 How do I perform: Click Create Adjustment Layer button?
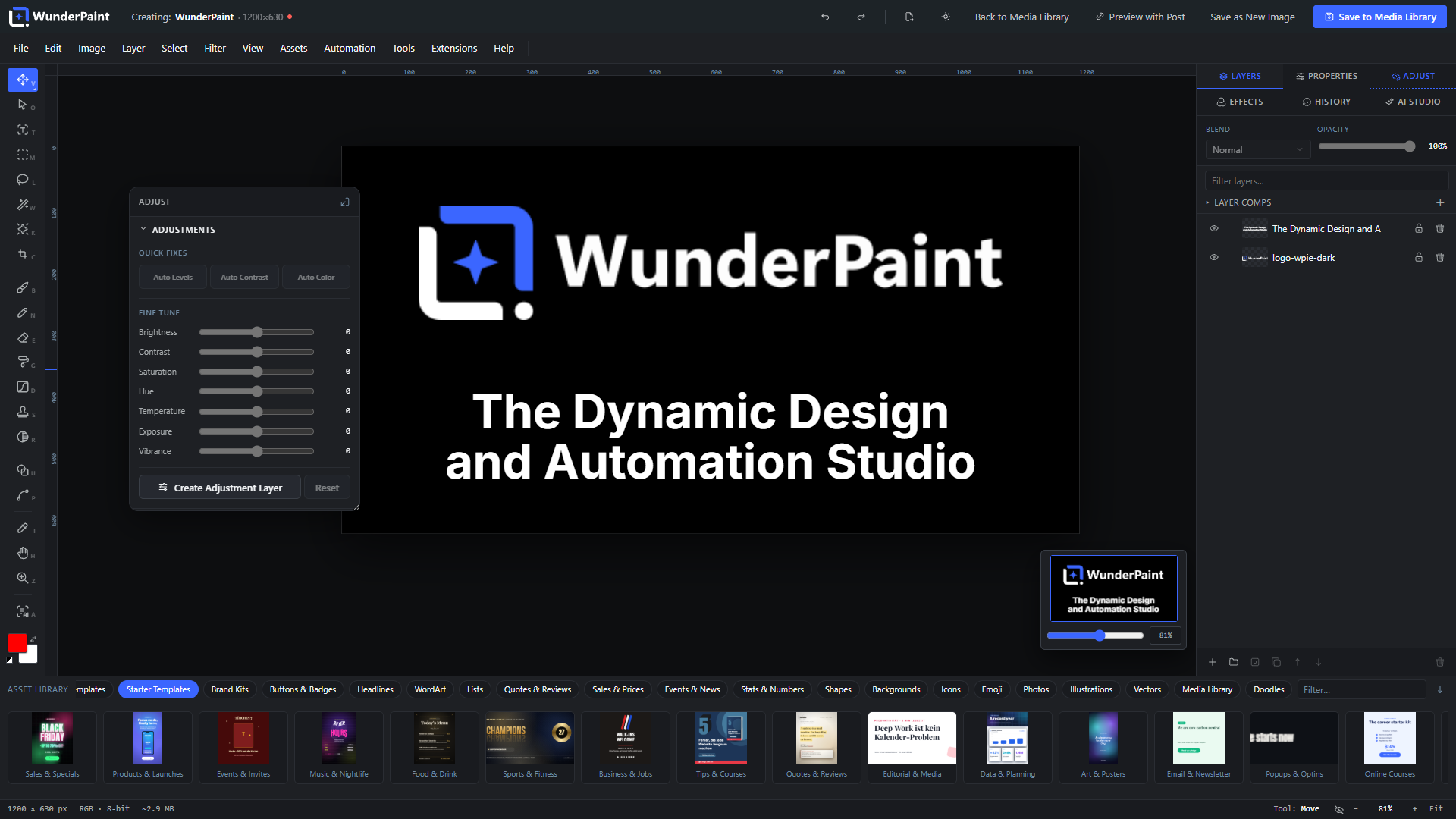tap(220, 488)
